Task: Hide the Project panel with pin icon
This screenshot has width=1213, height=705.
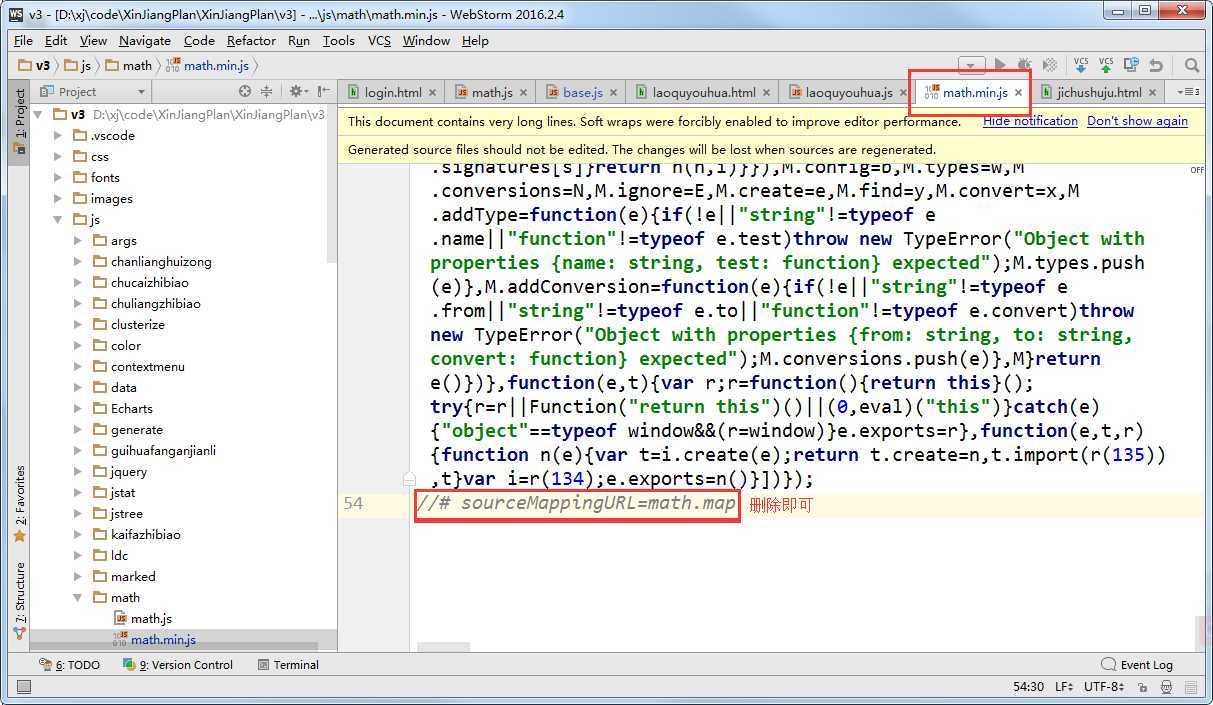Action: point(322,91)
